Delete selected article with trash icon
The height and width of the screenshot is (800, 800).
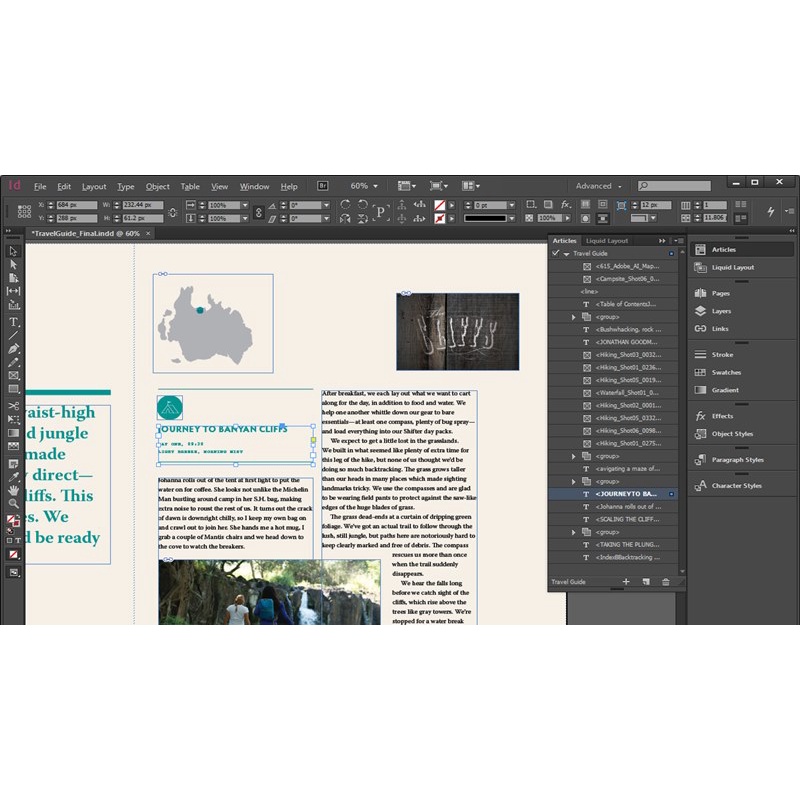click(666, 582)
